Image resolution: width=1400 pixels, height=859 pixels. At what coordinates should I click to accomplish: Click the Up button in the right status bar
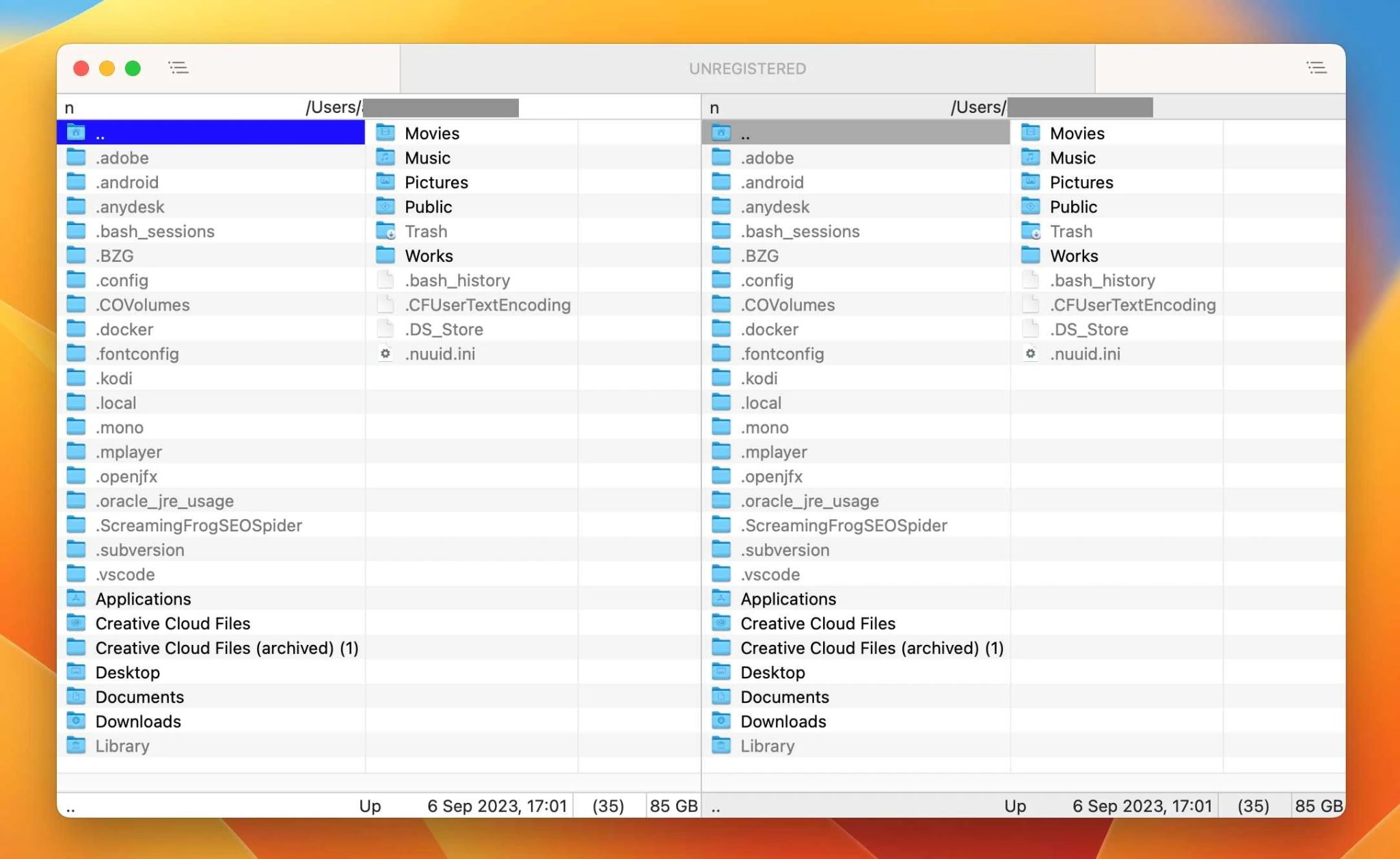pyautogui.click(x=1016, y=806)
